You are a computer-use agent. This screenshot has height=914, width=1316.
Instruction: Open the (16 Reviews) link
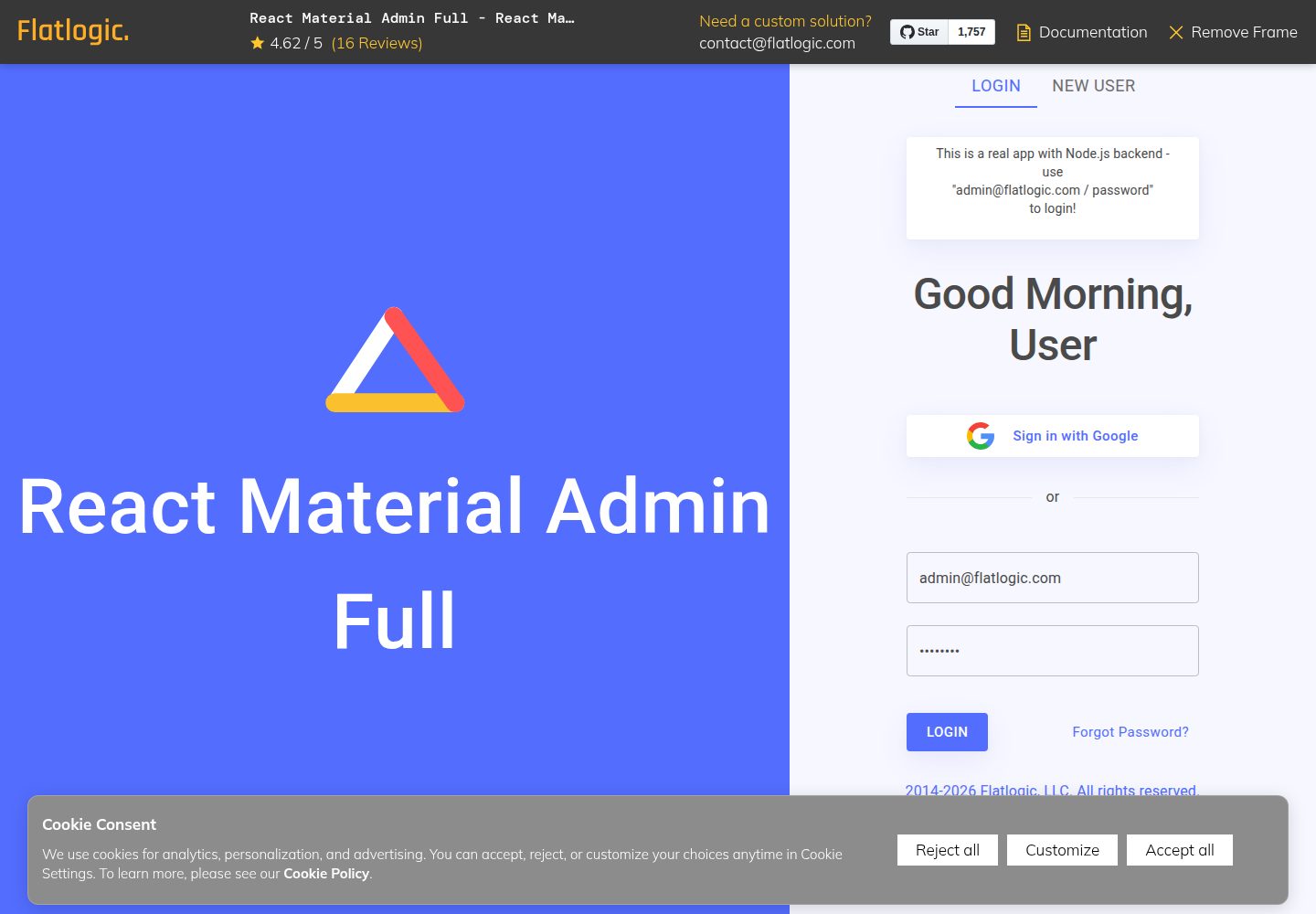[x=377, y=43]
